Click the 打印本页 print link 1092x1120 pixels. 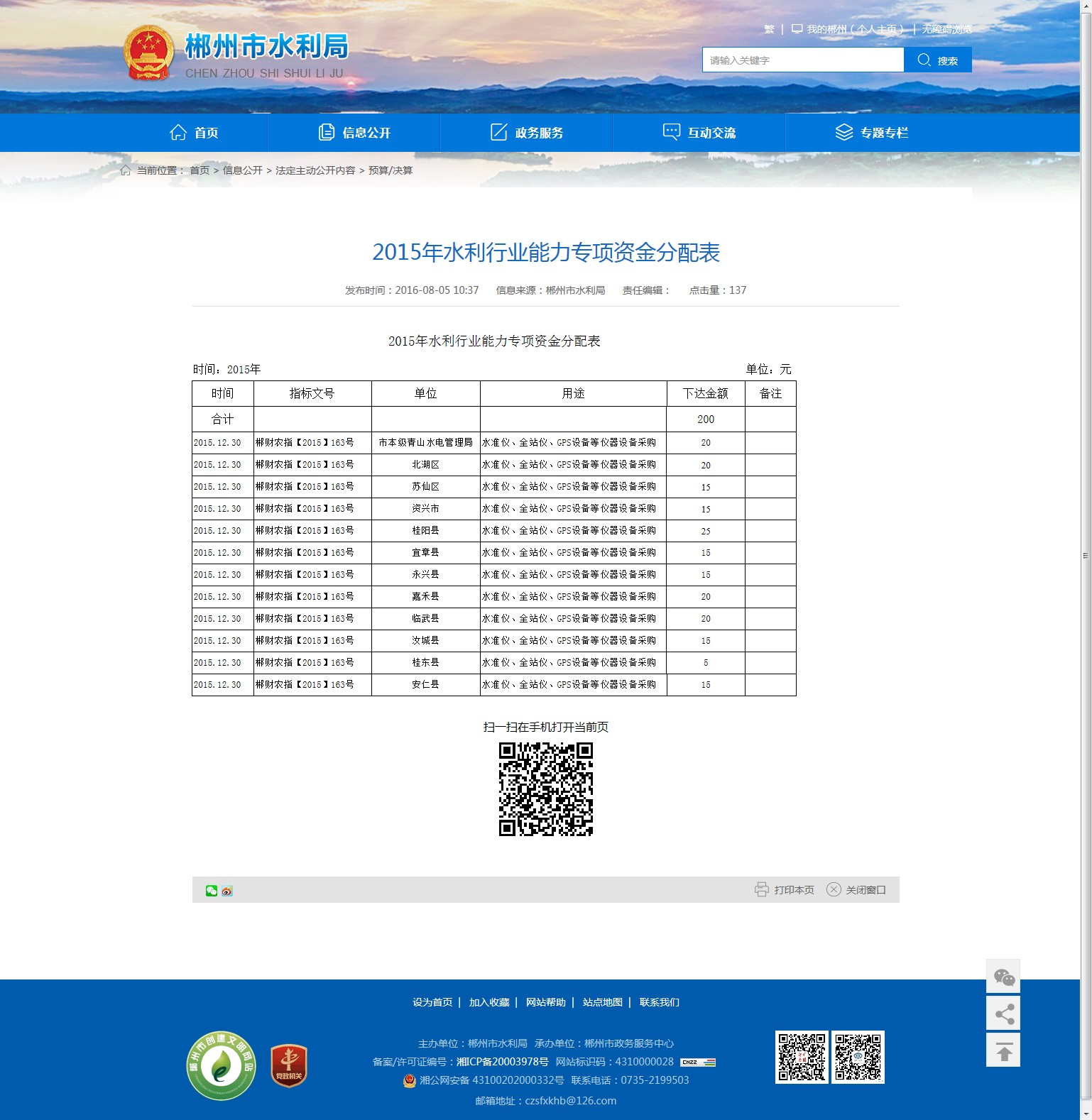coord(794,890)
